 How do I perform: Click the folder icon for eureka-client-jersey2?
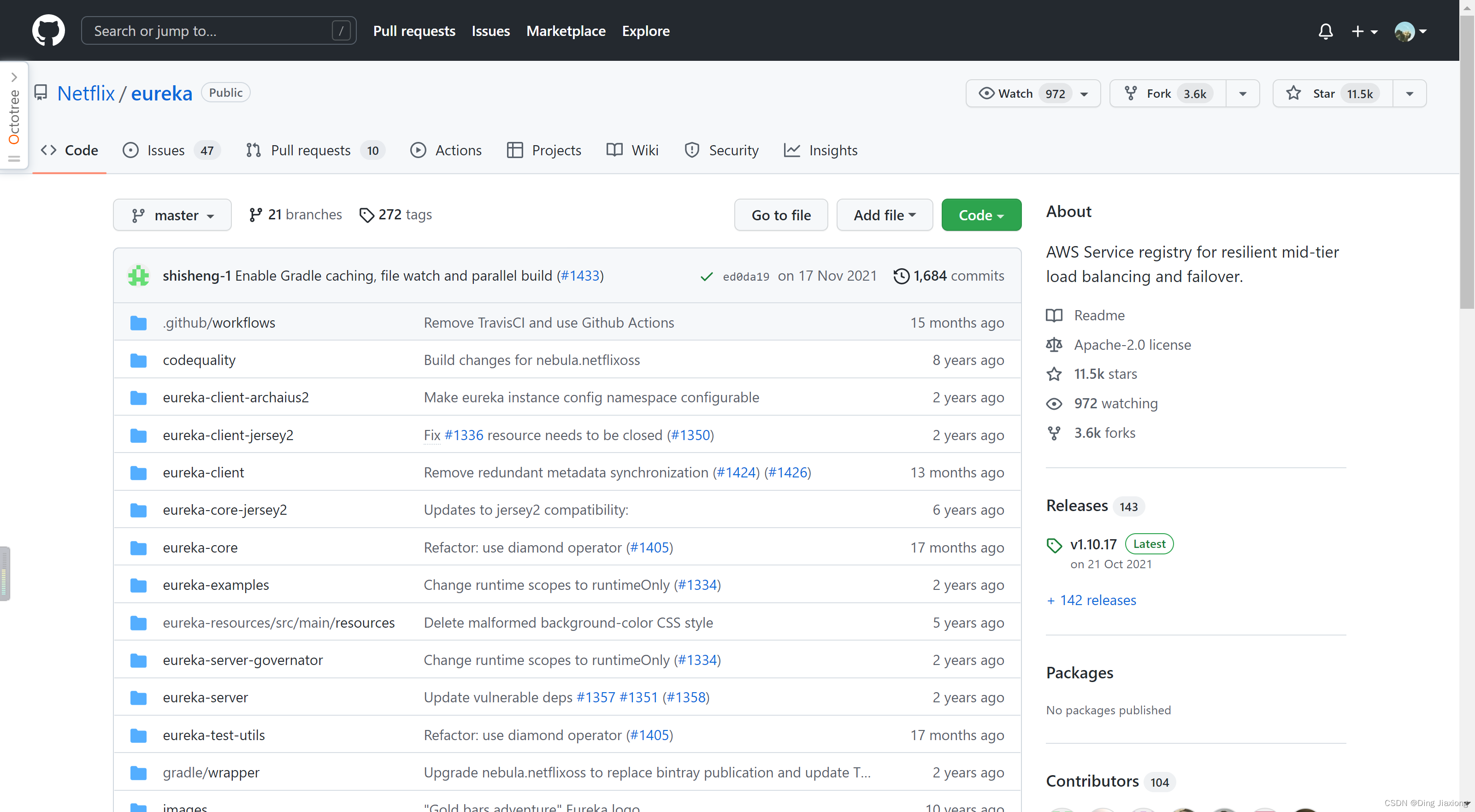[x=138, y=435]
